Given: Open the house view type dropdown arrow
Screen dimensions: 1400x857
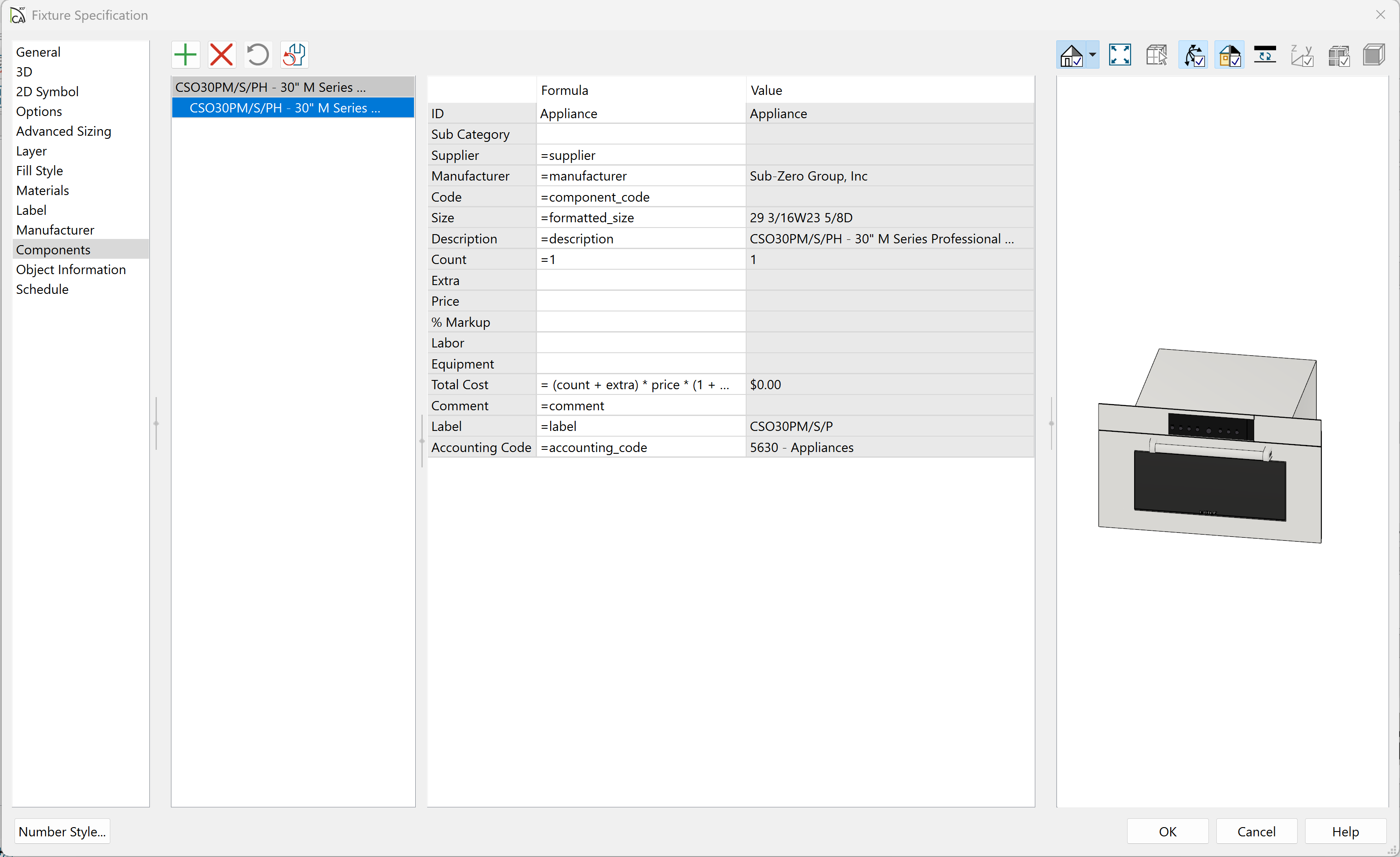Looking at the screenshot, I should pos(1092,55).
